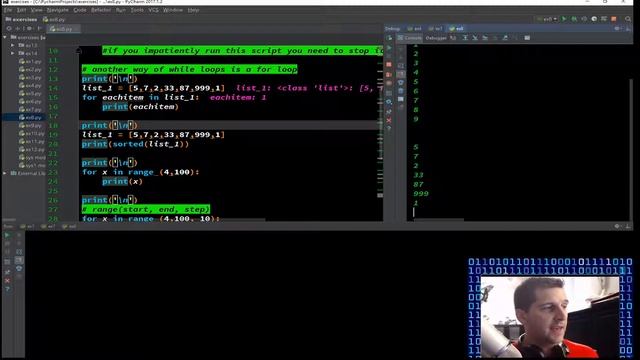The image size is (640, 360).
Task: Open the File menu
Action: click(x=8, y=10)
